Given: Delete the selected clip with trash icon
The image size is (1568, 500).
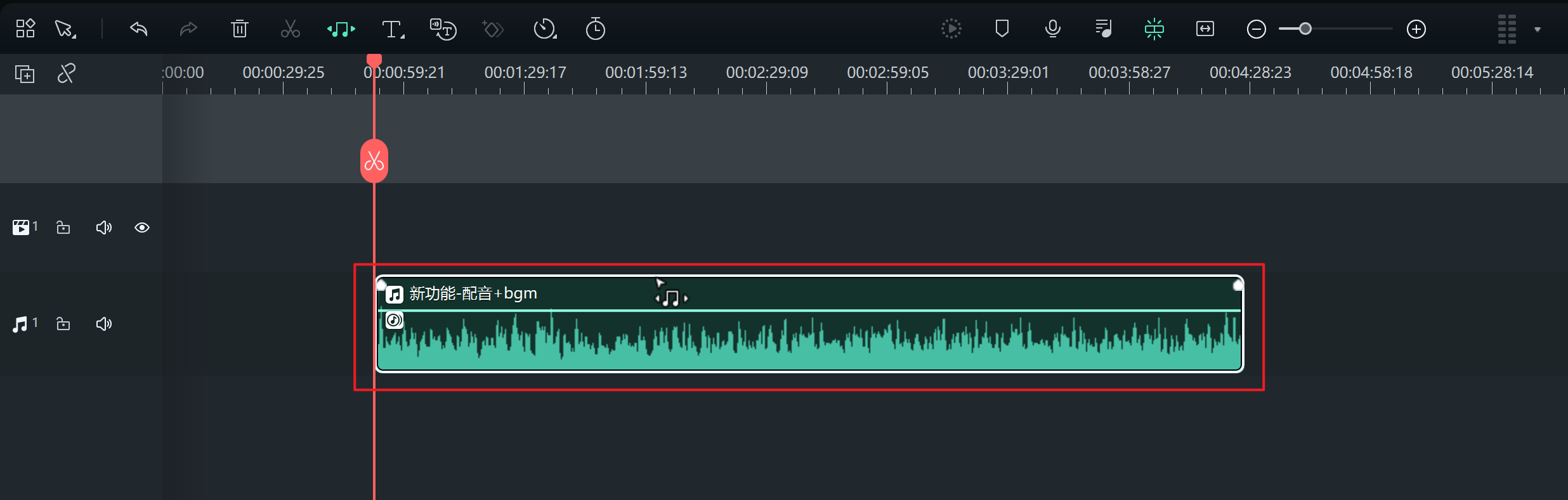Looking at the screenshot, I should (239, 29).
